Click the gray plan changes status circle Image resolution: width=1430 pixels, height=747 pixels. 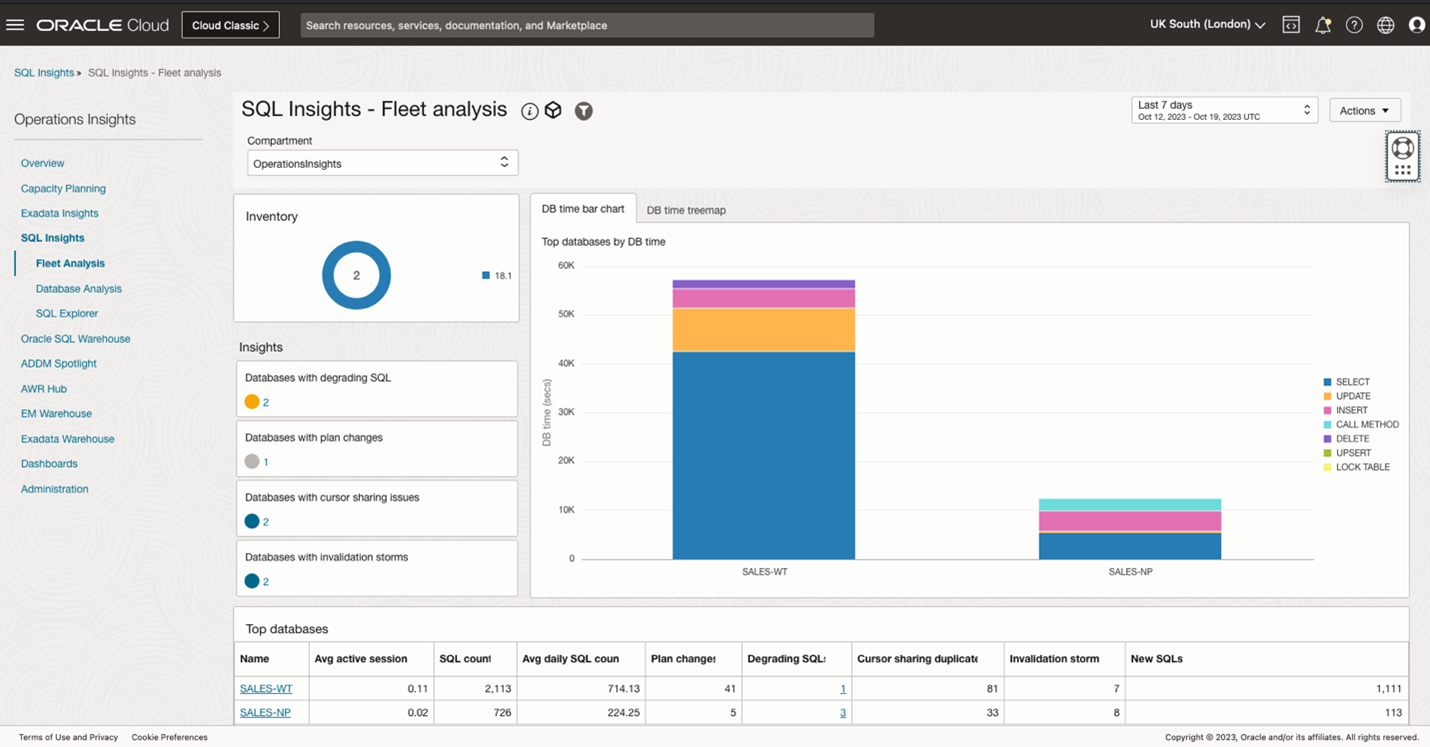click(252, 462)
